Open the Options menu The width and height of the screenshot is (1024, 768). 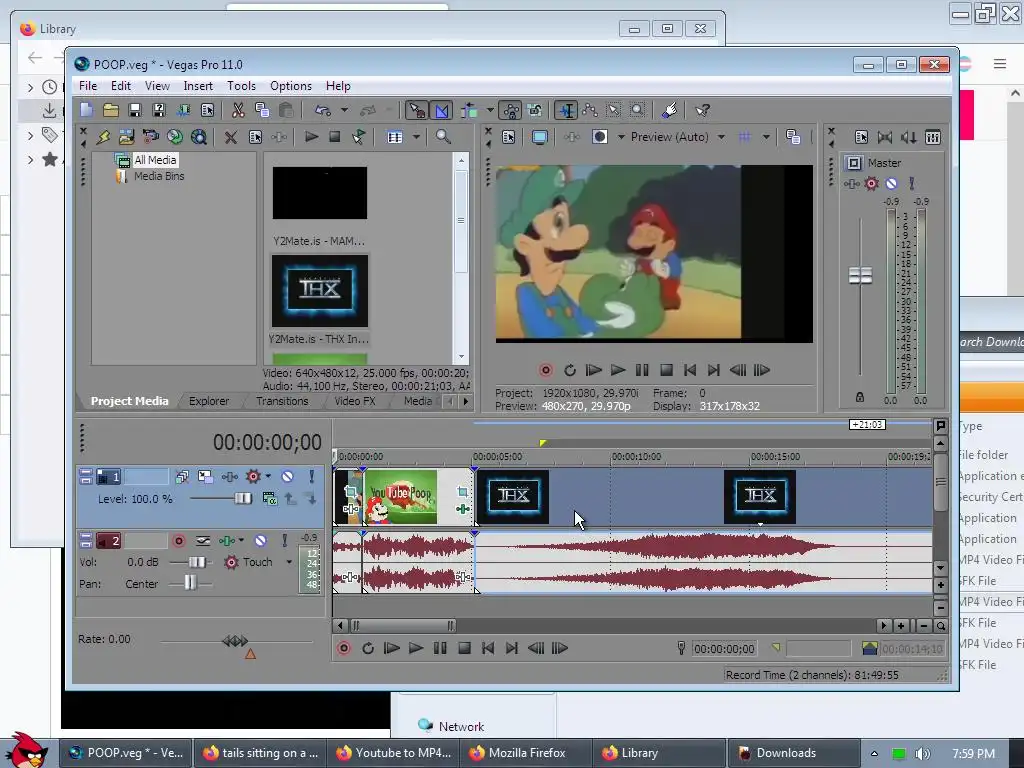pyautogui.click(x=291, y=86)
